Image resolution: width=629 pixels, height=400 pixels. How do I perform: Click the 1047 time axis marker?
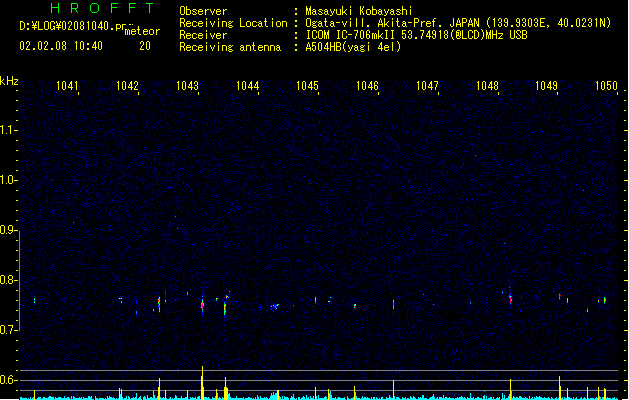[427, 85]
